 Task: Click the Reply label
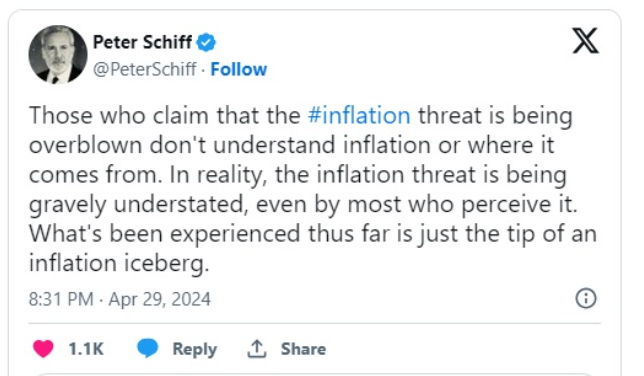195,349
